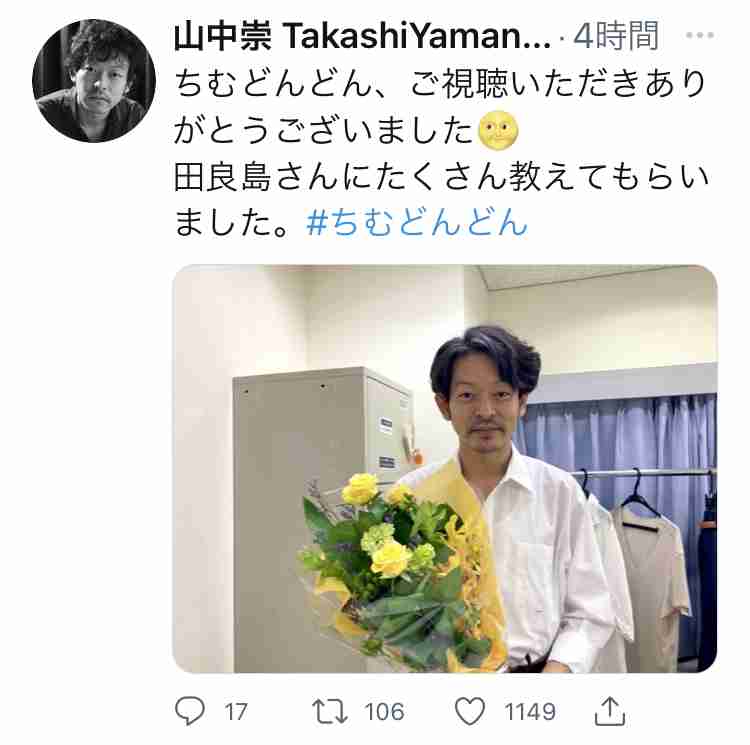
Task: Click the tweet text ました。
Action: tap(232, 223)
